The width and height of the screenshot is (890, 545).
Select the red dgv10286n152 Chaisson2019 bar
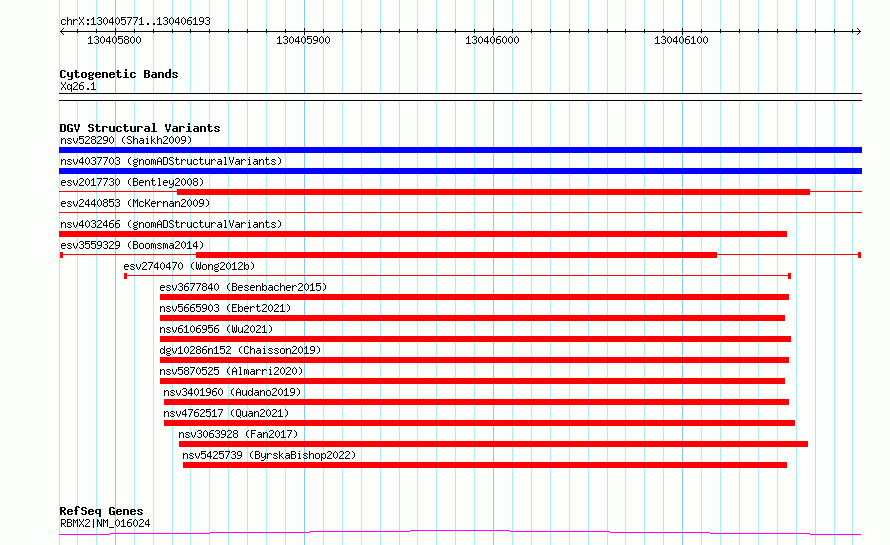click(475, 360)
